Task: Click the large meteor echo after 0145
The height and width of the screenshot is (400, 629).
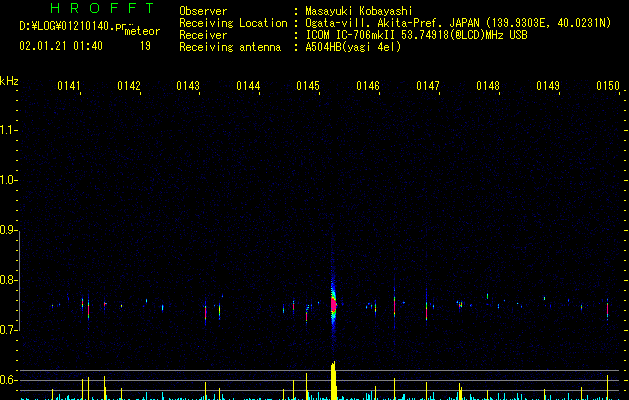Action: [x=333, y=304]
